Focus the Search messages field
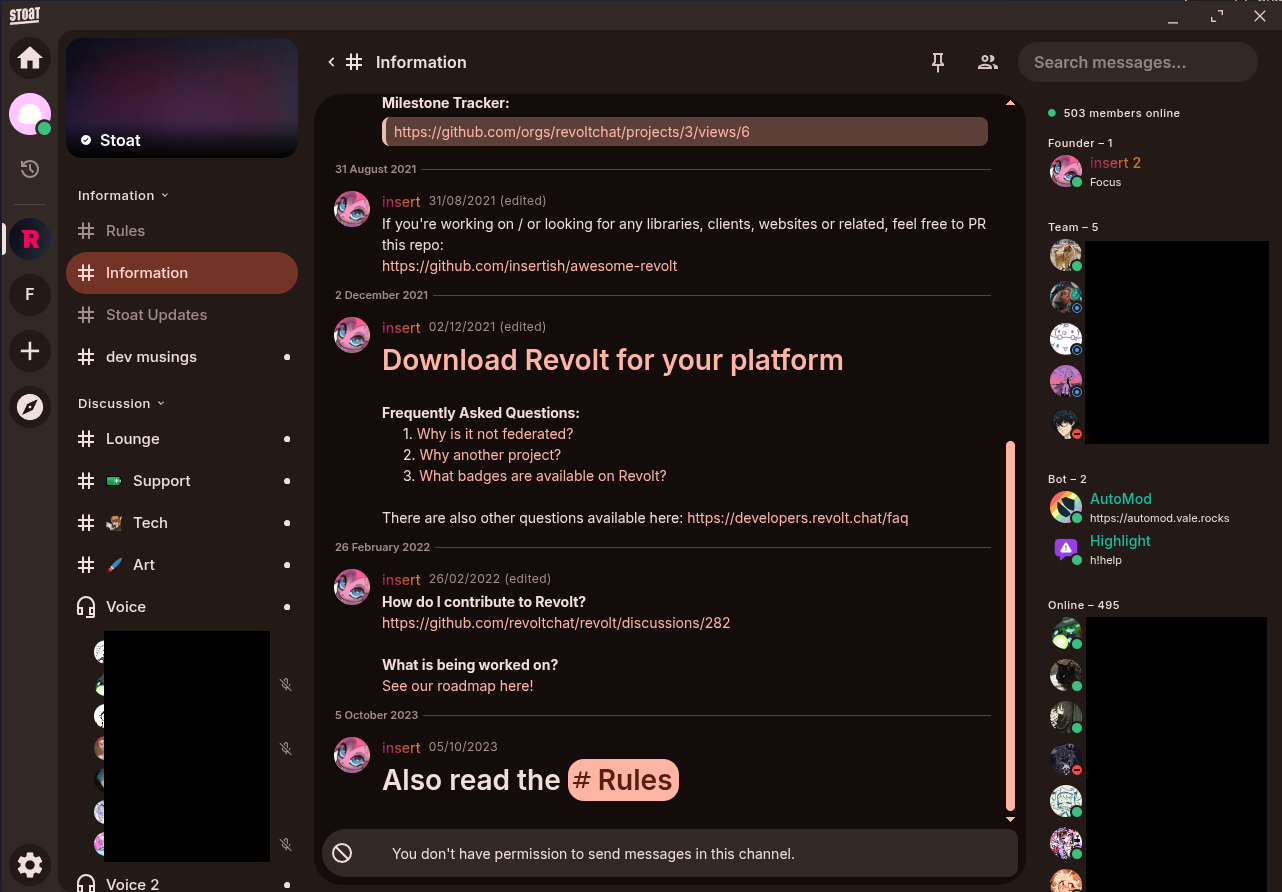Image resolution: width=1282 pixels, height=892 pixels. (x=1137, y=62)
